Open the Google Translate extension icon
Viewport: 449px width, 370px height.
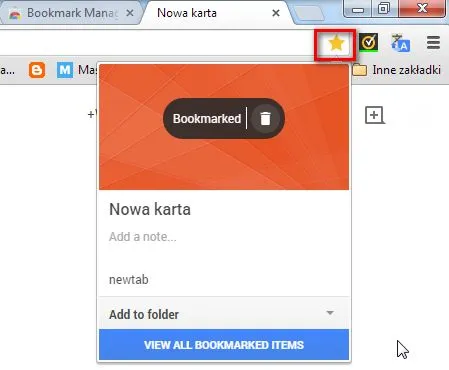coord(401,43)
